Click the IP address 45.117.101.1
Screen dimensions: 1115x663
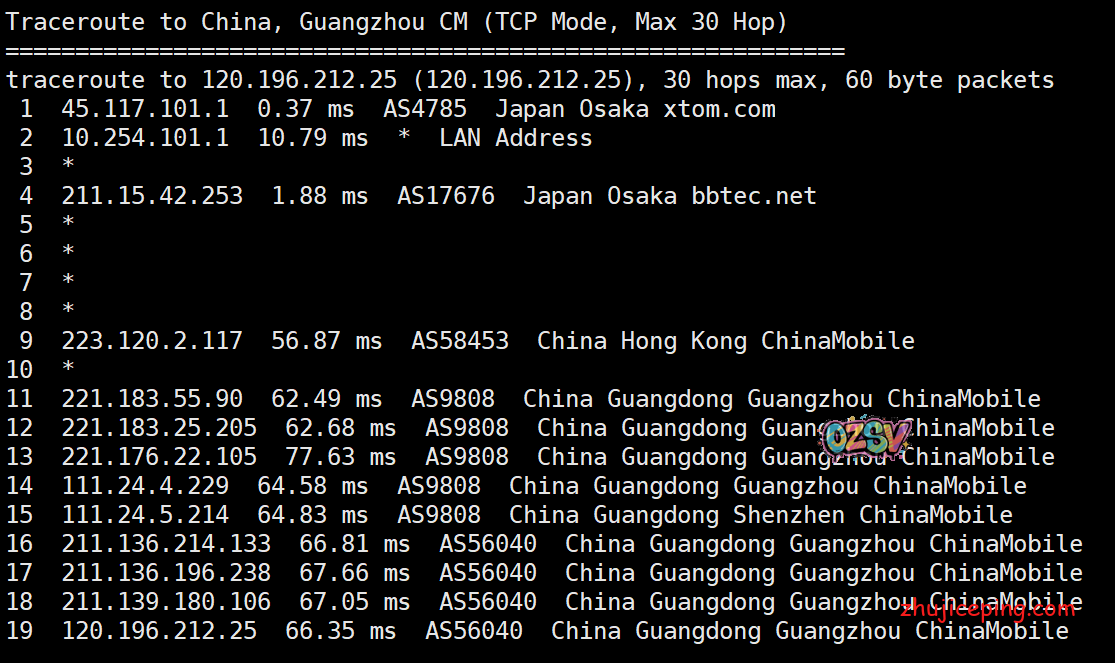(145, 109)
